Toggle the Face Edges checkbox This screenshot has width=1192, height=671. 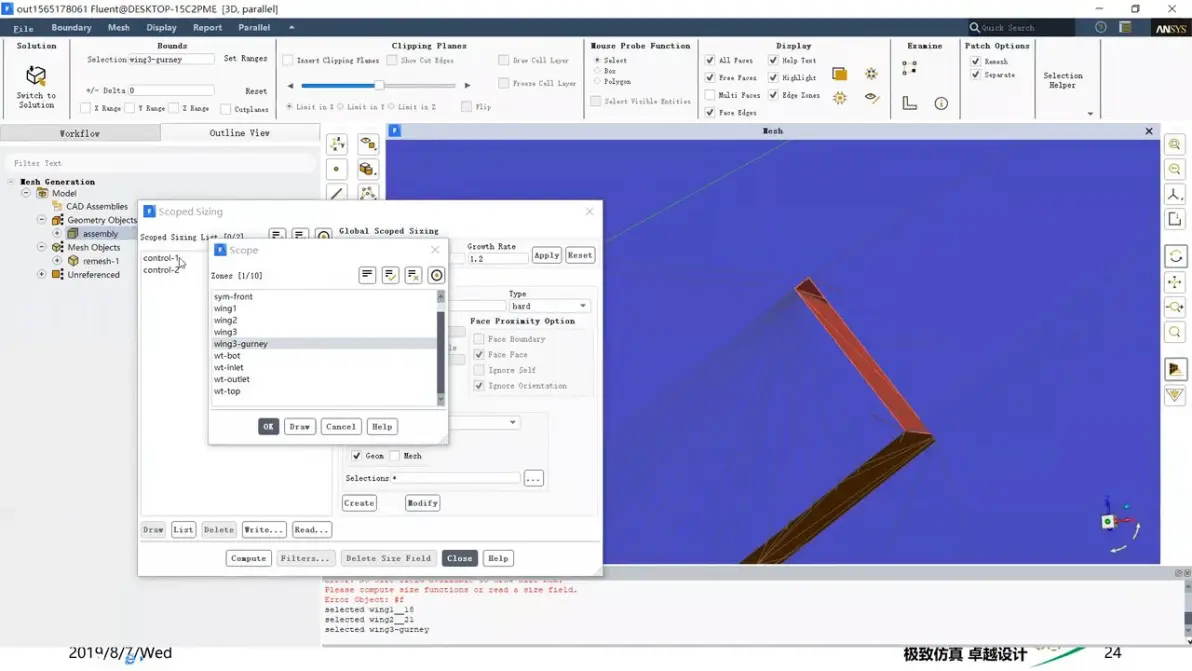[x=710, y=112]
